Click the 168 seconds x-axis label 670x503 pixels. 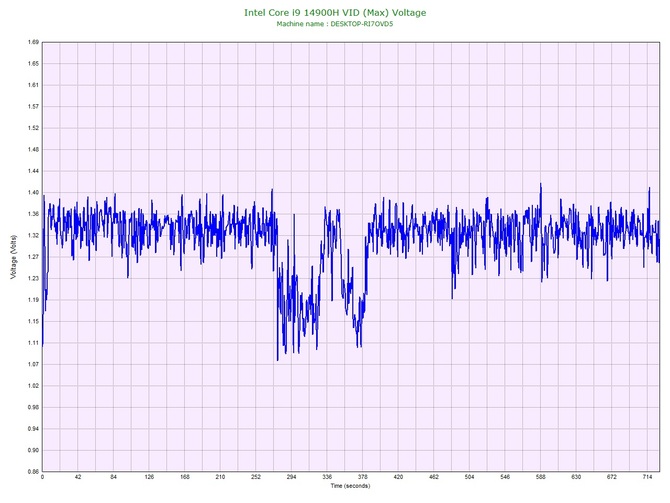tap(185, 477)
